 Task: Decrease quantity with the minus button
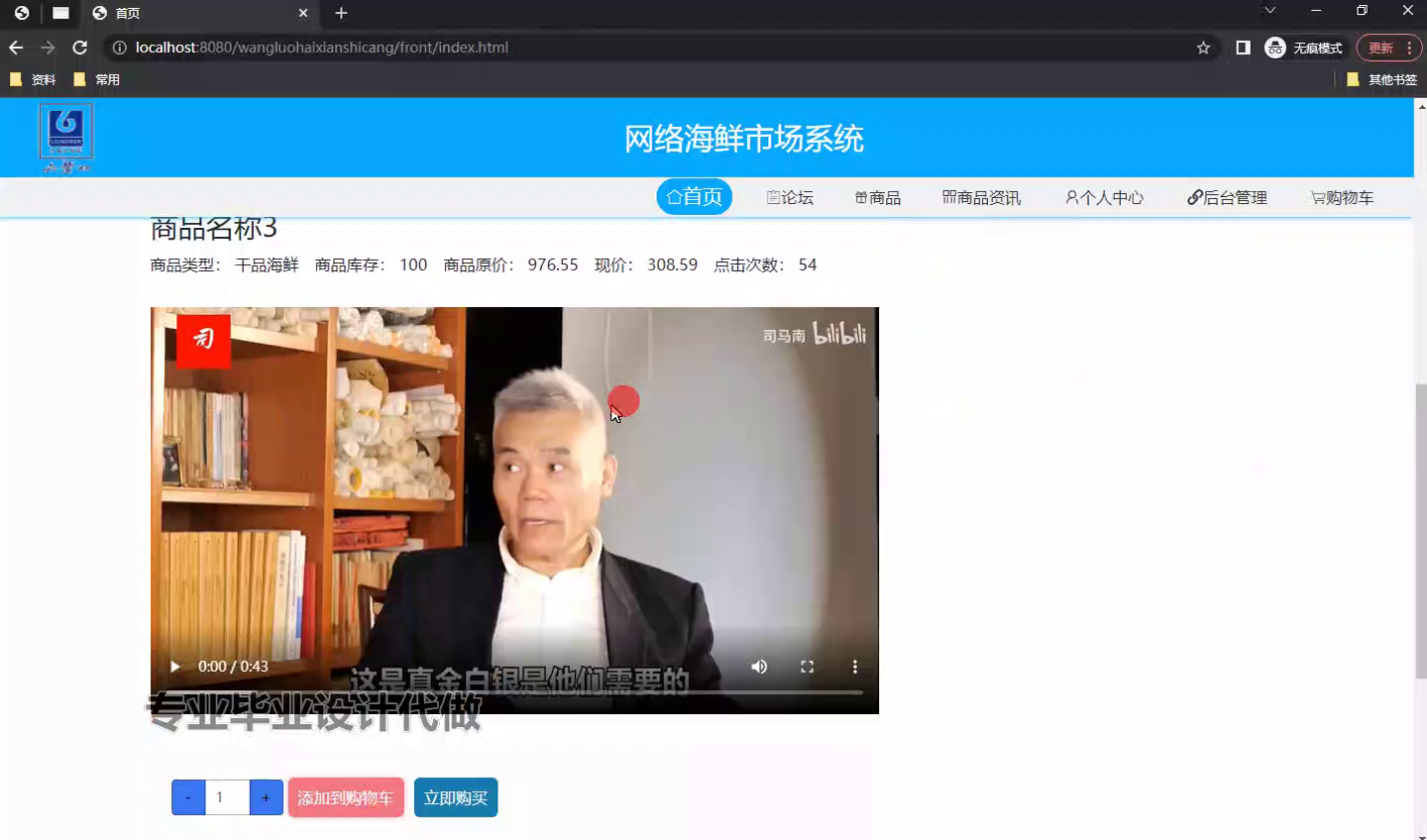click(188, 797)
